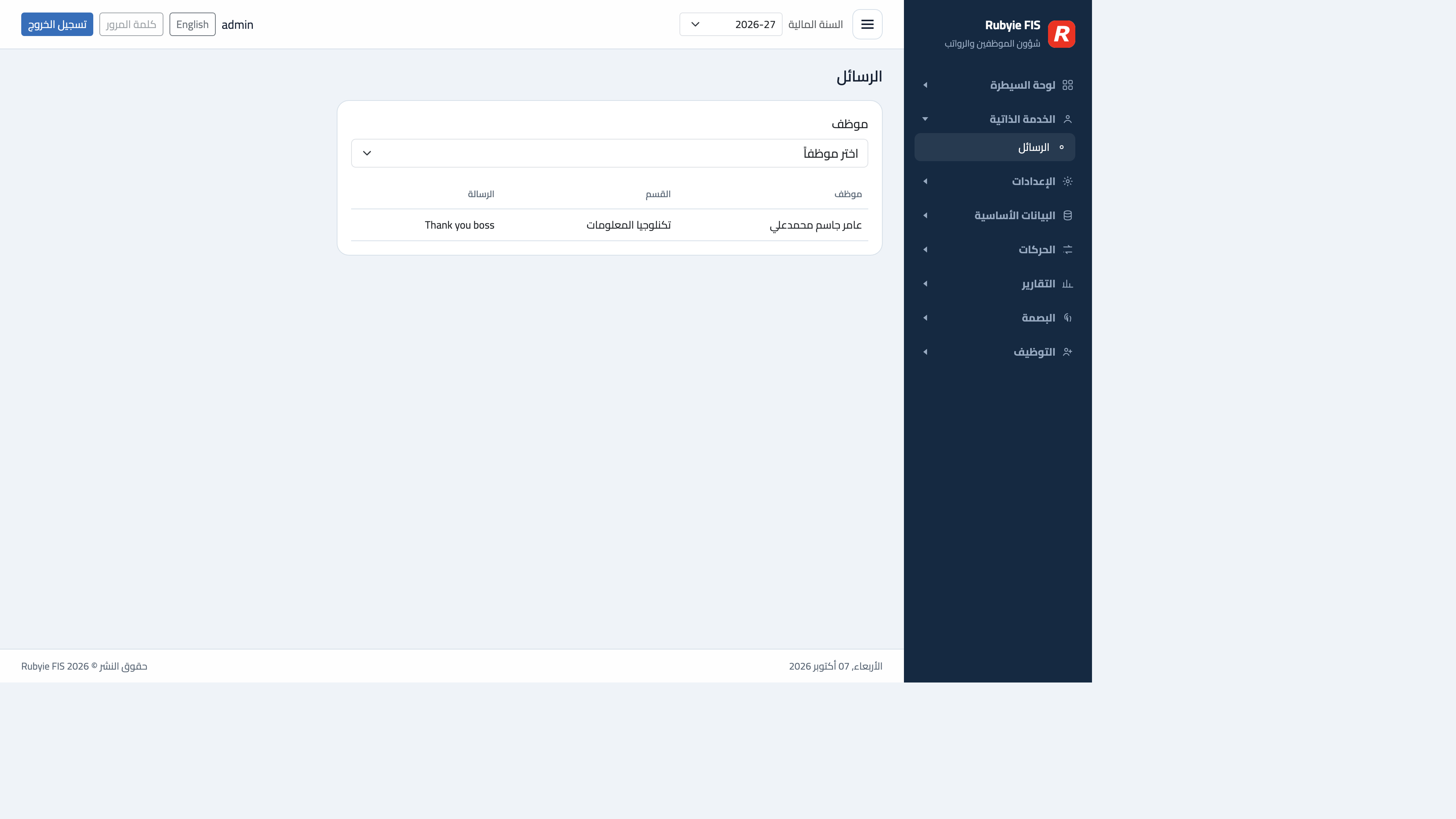
Task: Click the dashboard grid icon لوحة السيطرة
Action: tap(1067, 85)
